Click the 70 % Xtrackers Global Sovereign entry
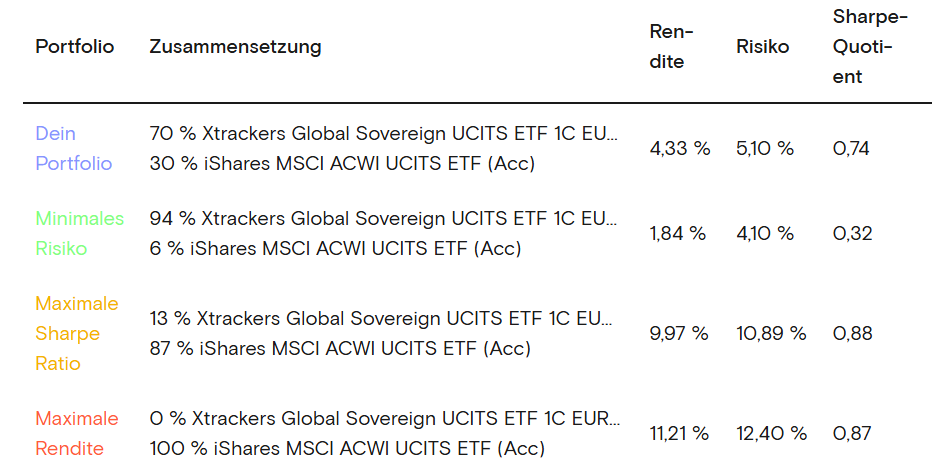The image size is (932, 472). pyautogui.click(x=383, y=133)
